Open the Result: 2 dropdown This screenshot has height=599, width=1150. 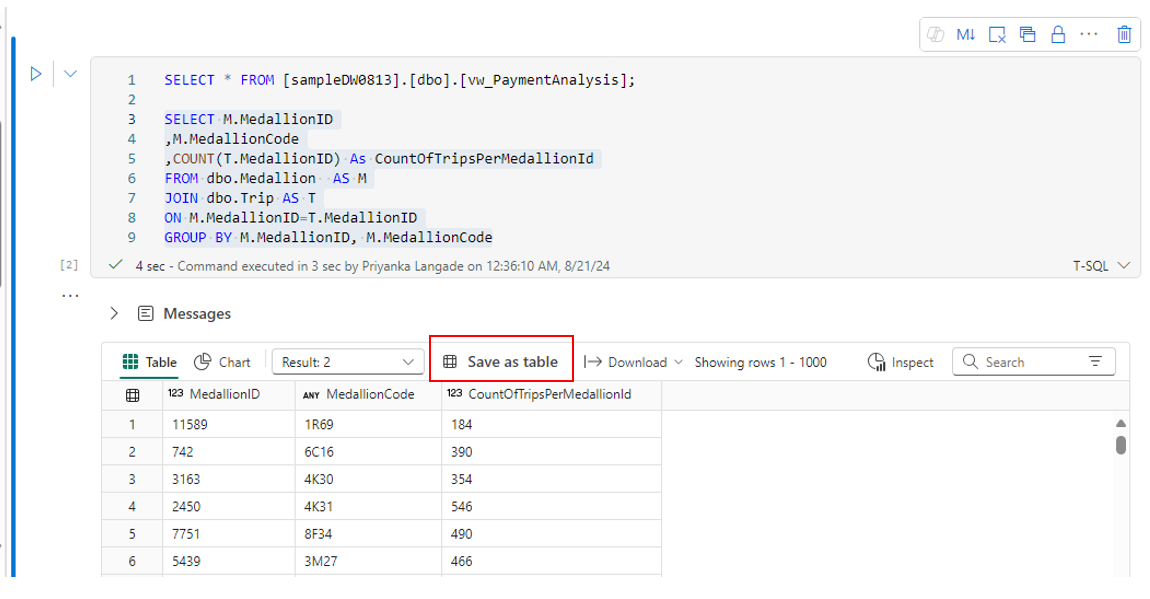pos(348,362)
